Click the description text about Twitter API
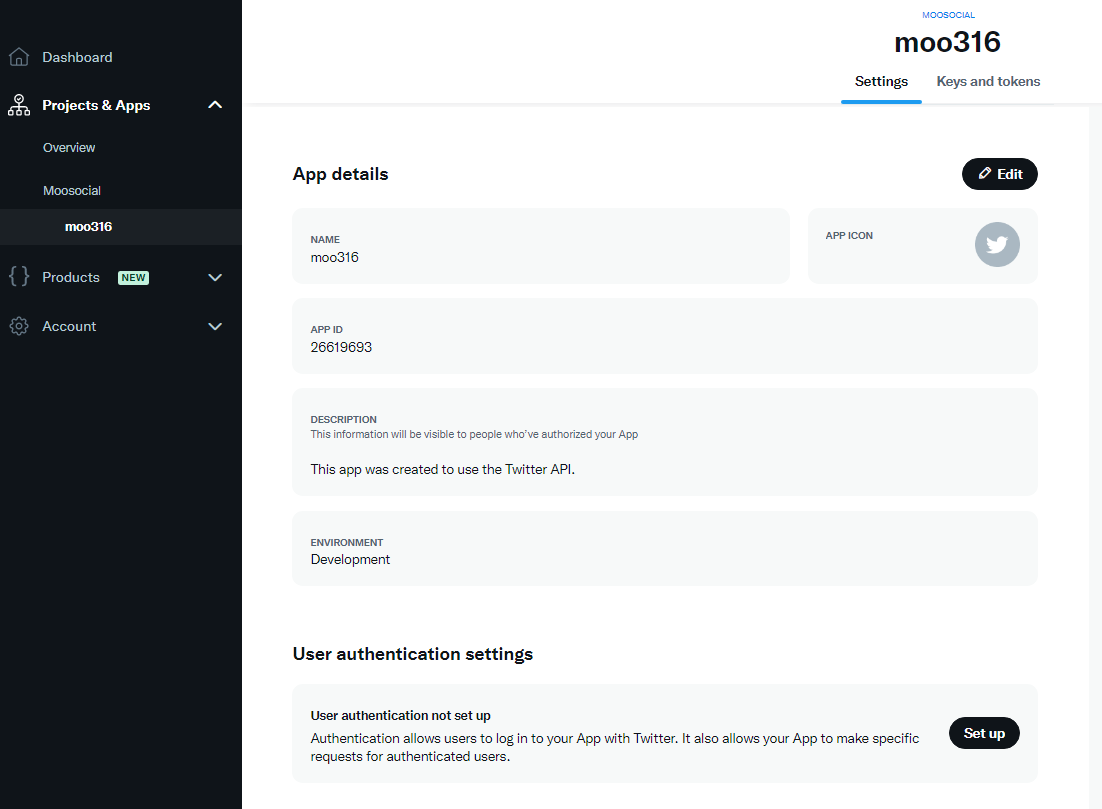This screenshot has width=1102, height=809. (443, 470)
